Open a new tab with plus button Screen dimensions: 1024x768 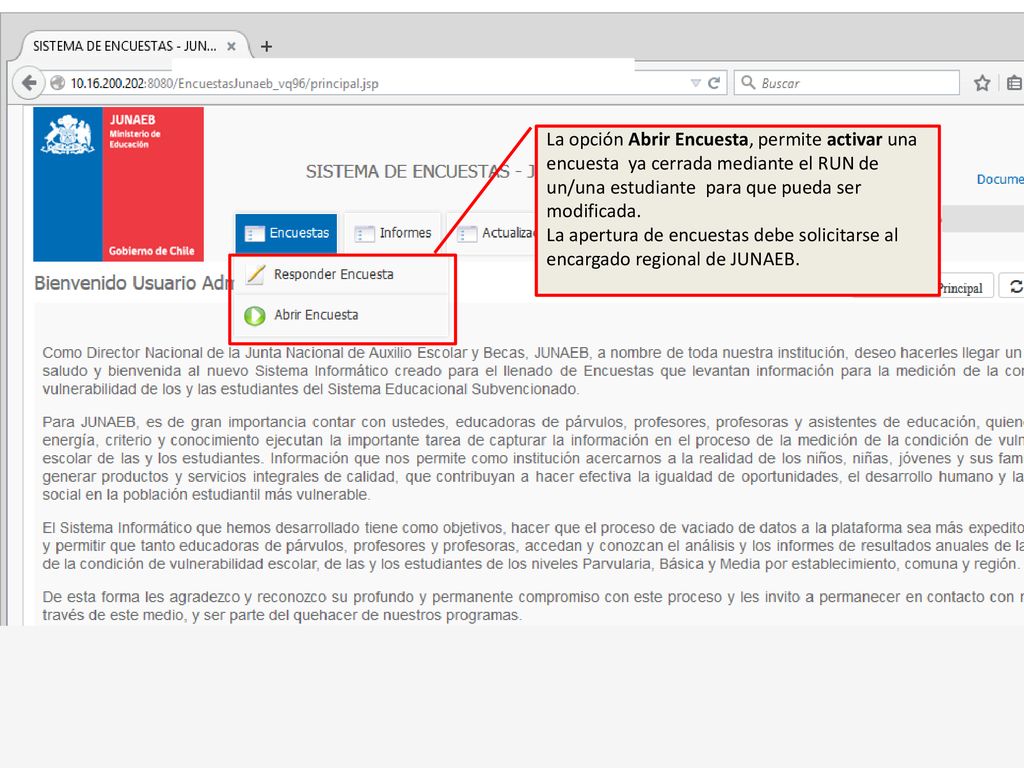[266, 46]
